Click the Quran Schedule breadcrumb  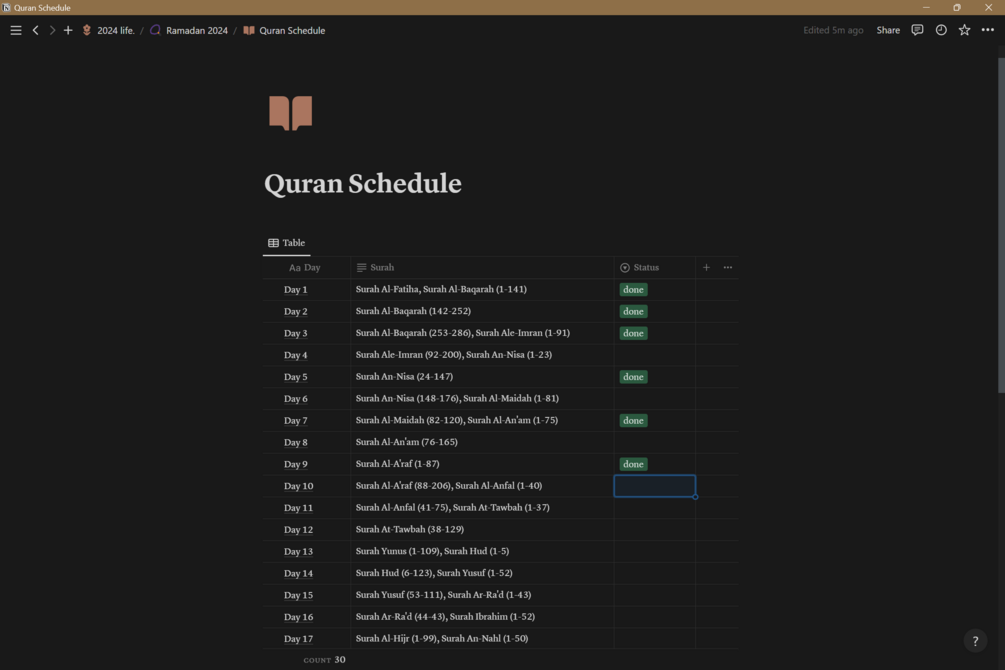284,30
